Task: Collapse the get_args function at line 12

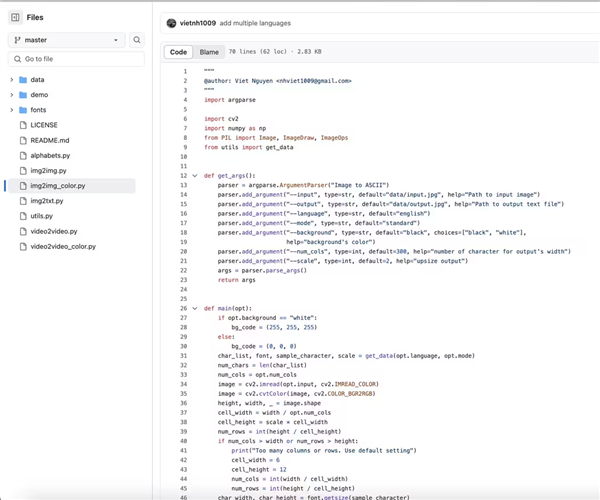Action: coord(195,176)
